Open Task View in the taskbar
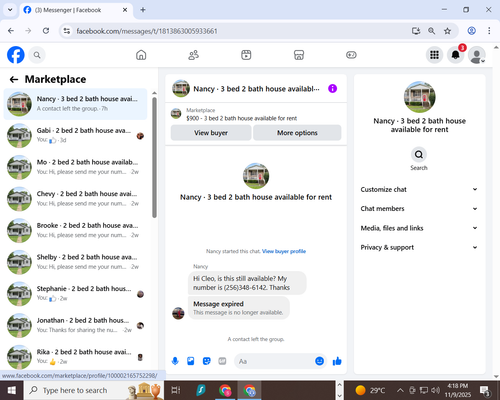500x400 pixels. [x=176, y=390]
